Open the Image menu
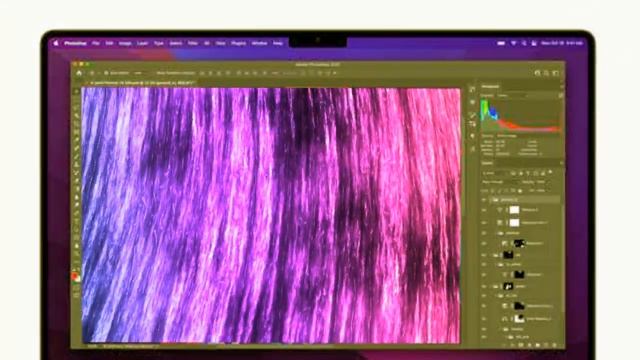The width and height of the screenshot is (640, 360). (125, 43)
